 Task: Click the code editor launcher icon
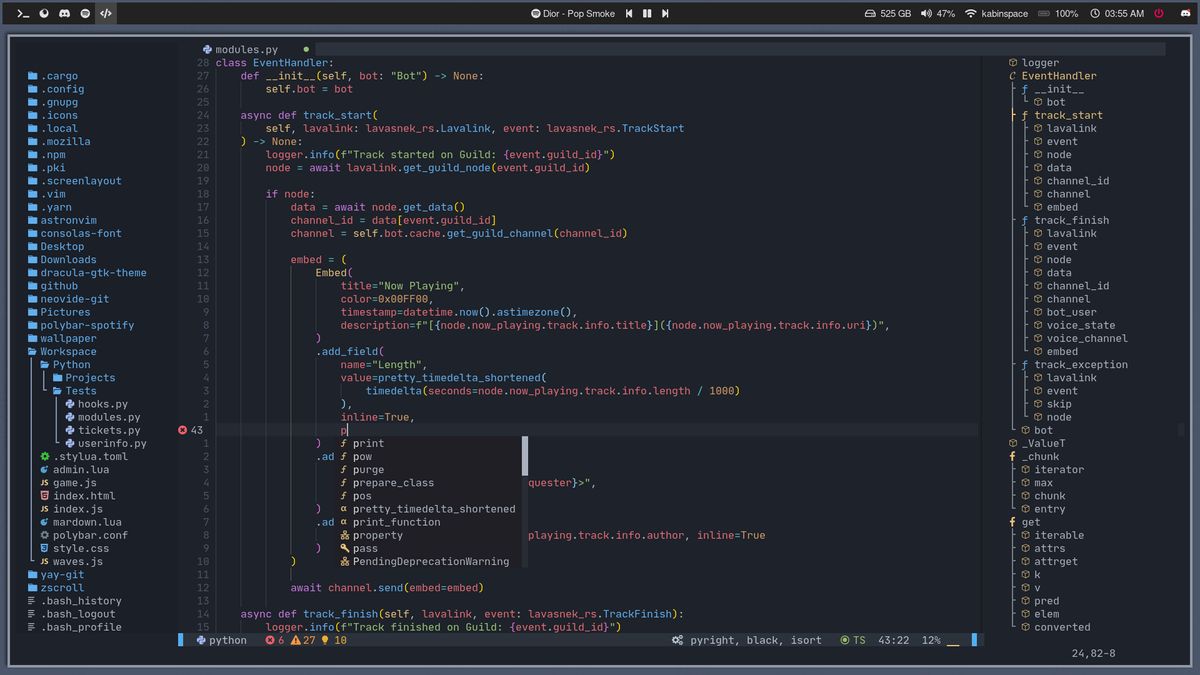[x=106, y=14]
